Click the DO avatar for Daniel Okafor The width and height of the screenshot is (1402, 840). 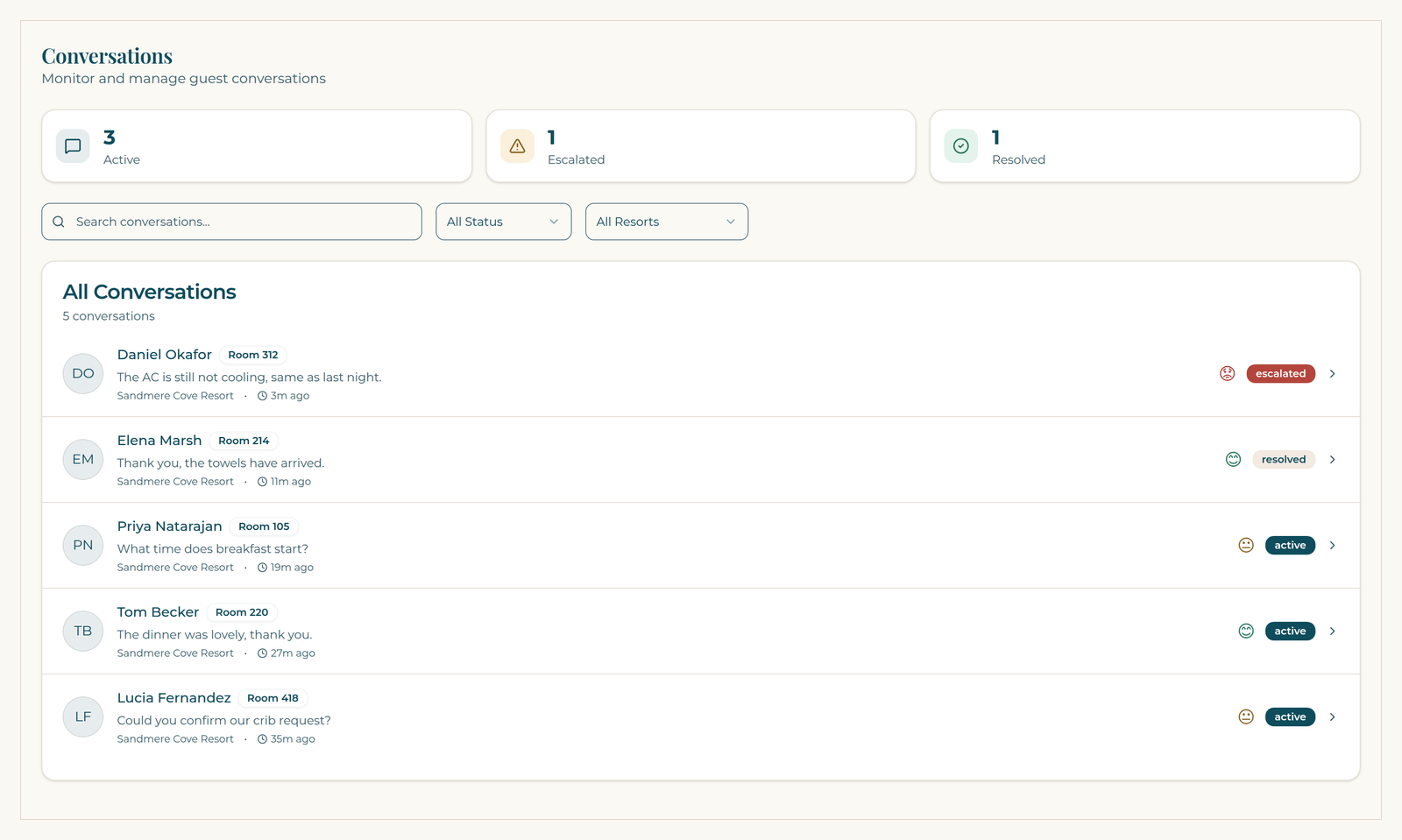click(x=83, y=373)
